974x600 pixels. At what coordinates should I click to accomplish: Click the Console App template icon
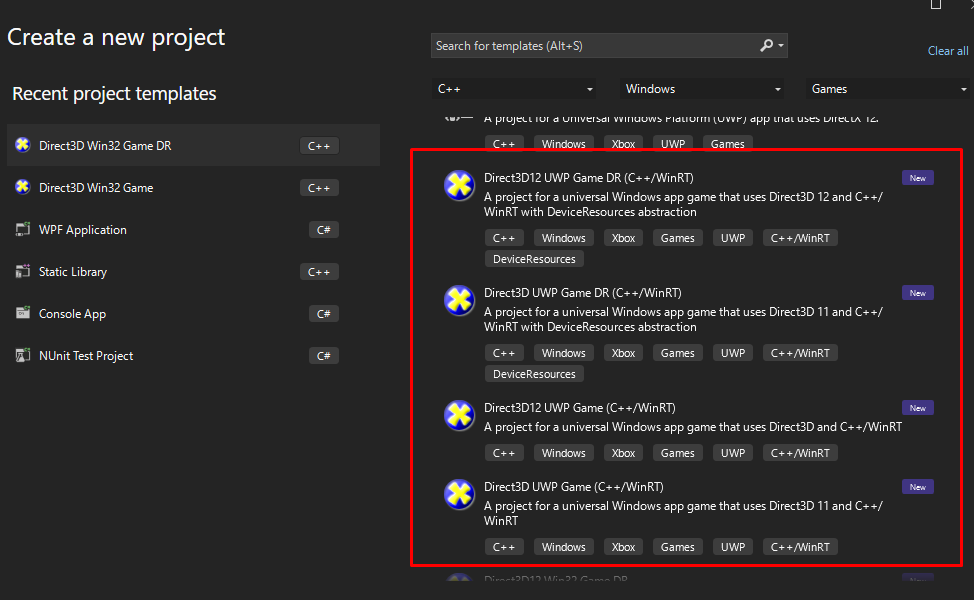[x=23, y=313]
